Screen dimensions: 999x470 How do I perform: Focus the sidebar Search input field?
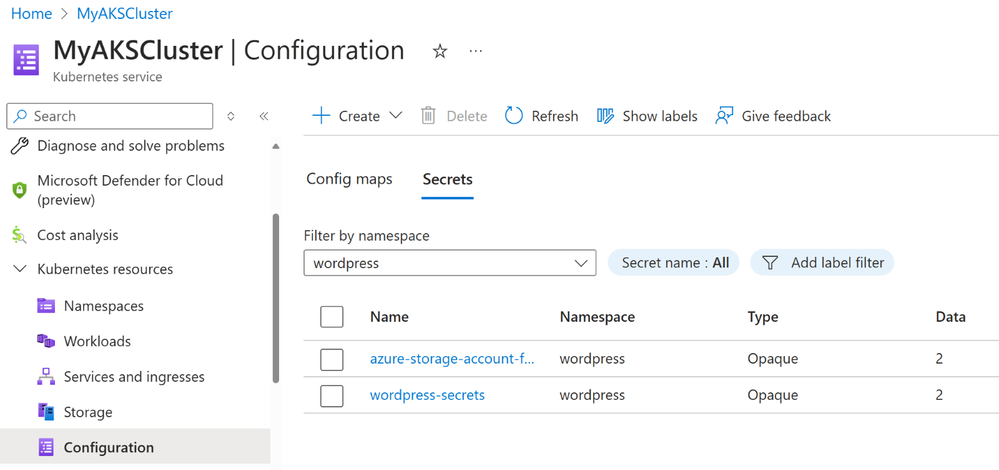coord(110,116)
